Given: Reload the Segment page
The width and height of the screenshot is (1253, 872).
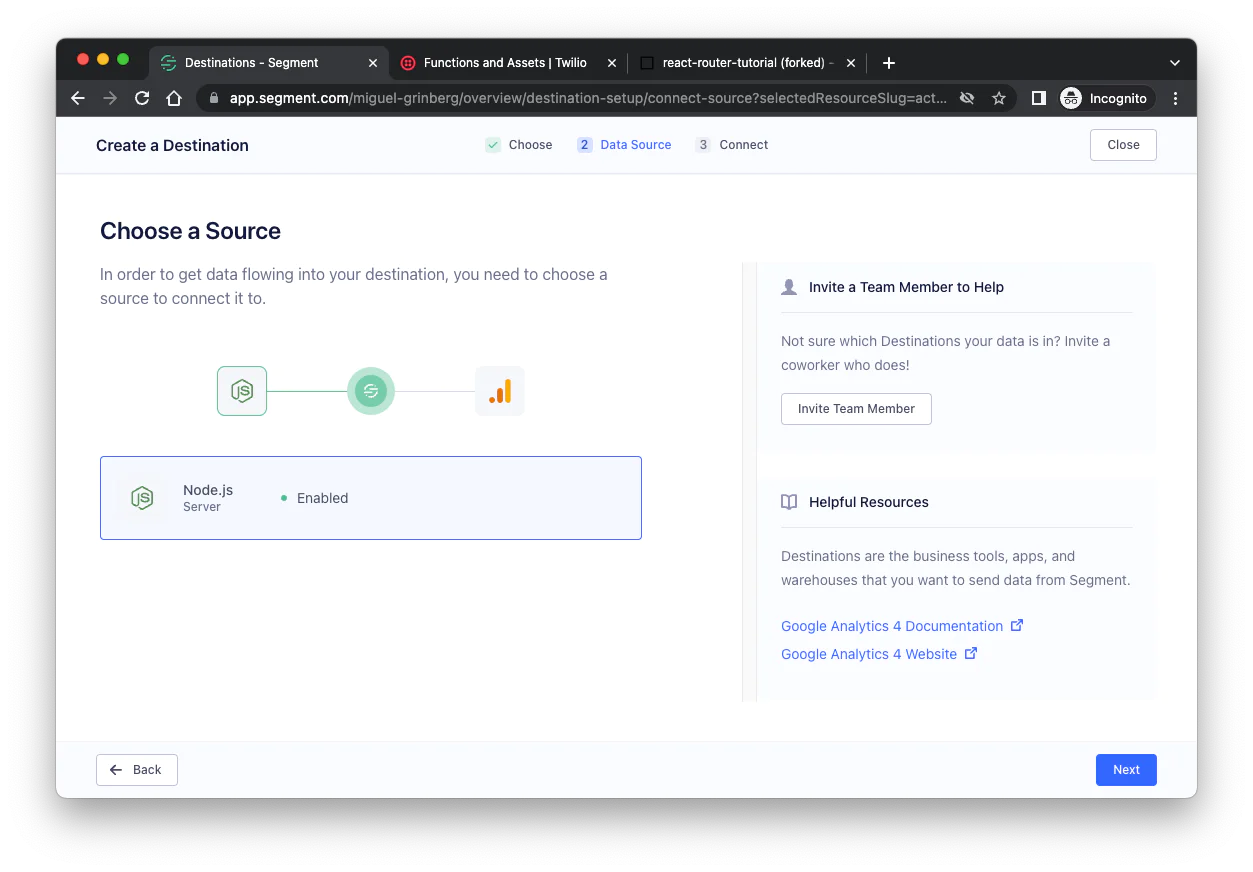Looking at the screenshot, I should (142, 98).
